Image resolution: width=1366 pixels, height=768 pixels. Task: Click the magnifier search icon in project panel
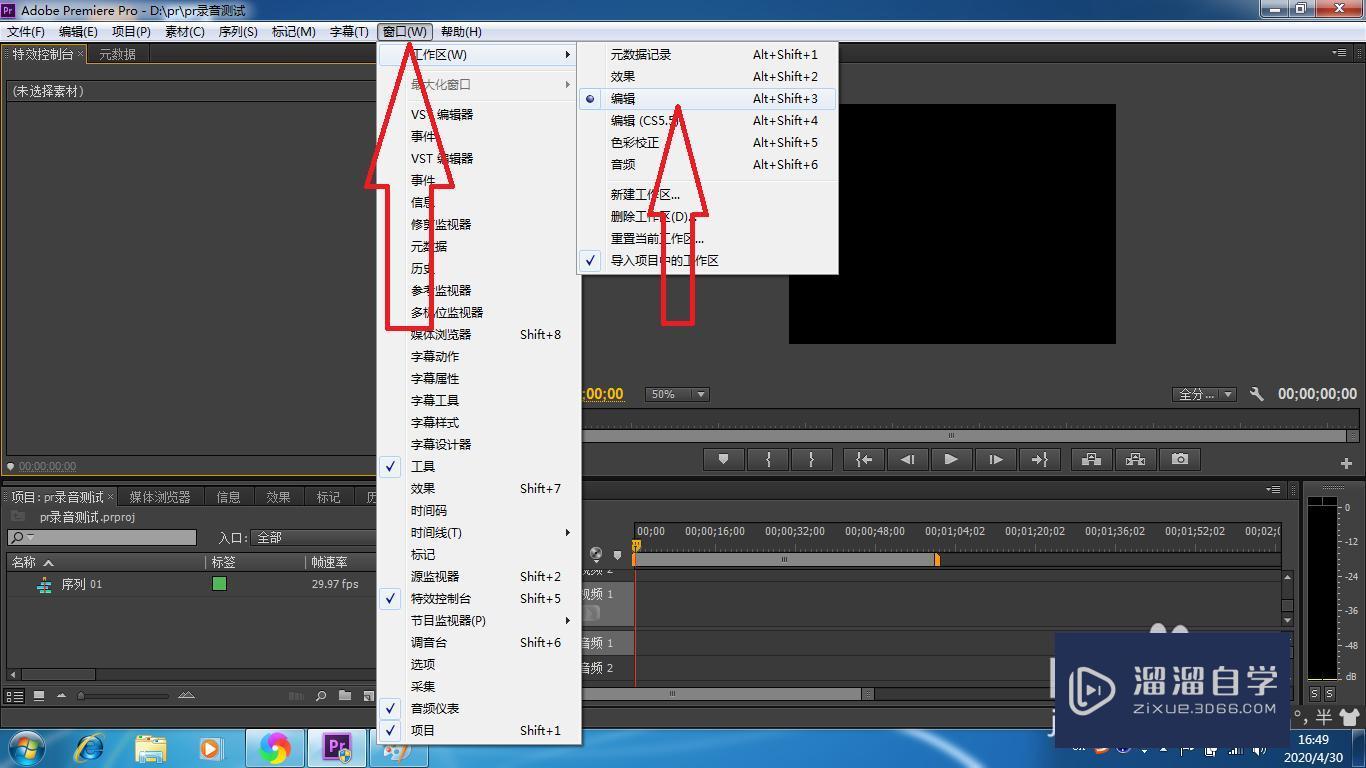[x=320, y=695]
